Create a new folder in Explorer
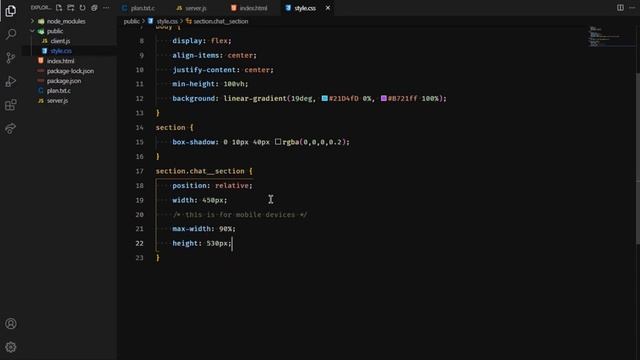The width and height of the screenshot is (640, 360). pos(71,8)
